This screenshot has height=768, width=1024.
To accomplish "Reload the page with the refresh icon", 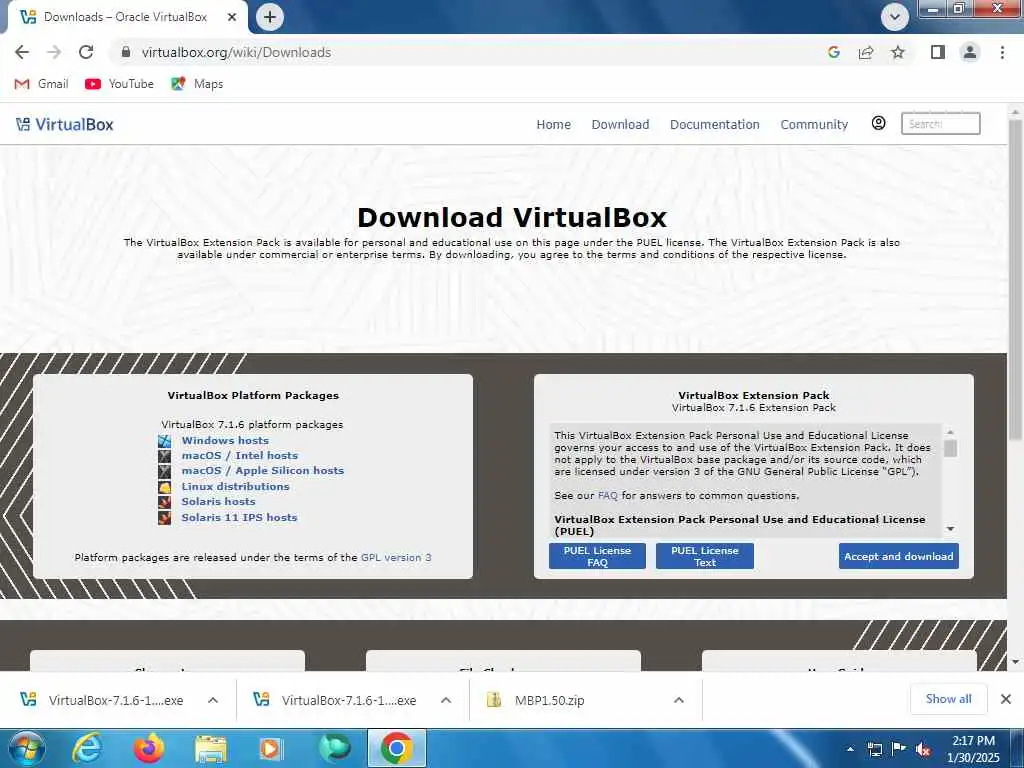I will click(86, 52).
